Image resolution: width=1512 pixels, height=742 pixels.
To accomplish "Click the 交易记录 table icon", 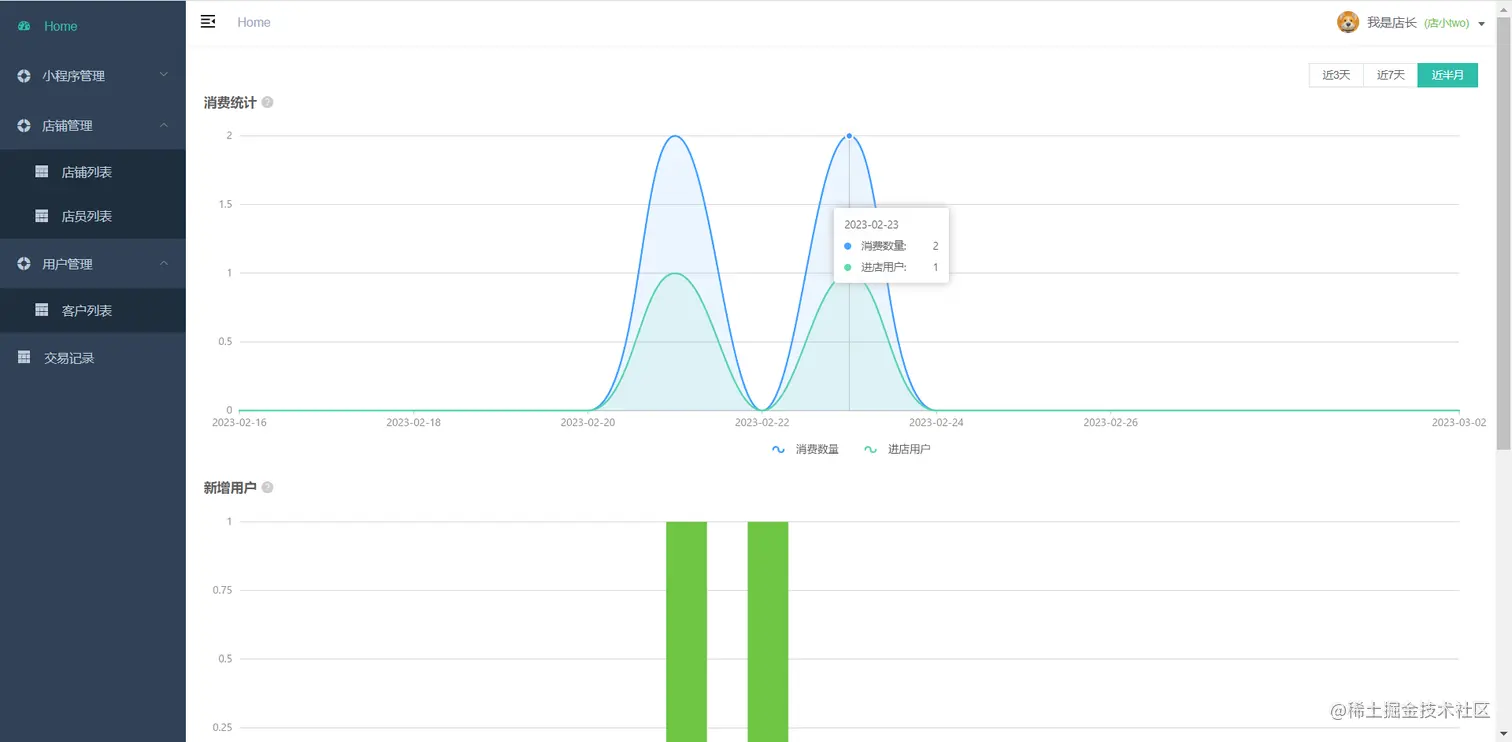I will [x=24, y=357].
